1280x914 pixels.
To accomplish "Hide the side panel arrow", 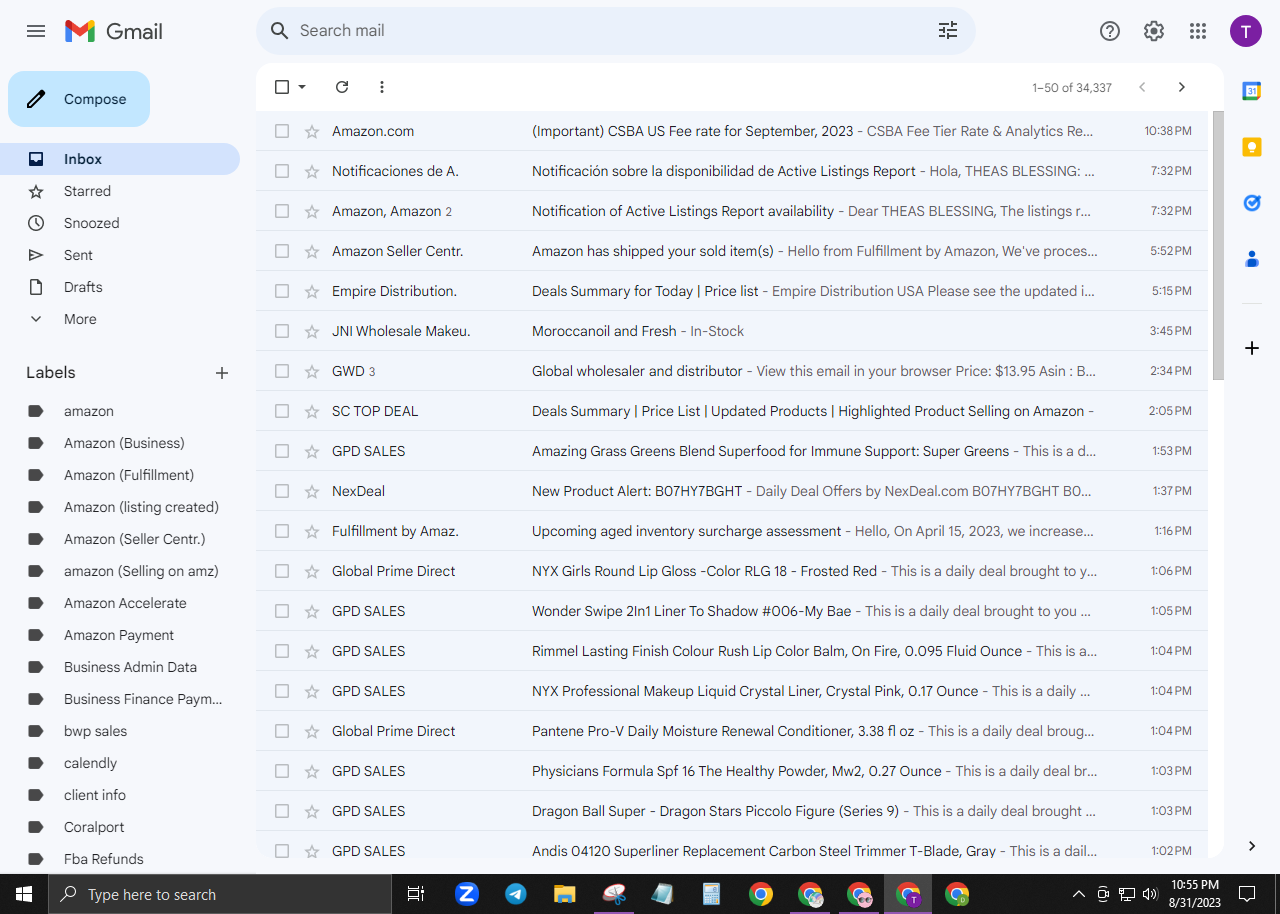I will pos(1252,846).
